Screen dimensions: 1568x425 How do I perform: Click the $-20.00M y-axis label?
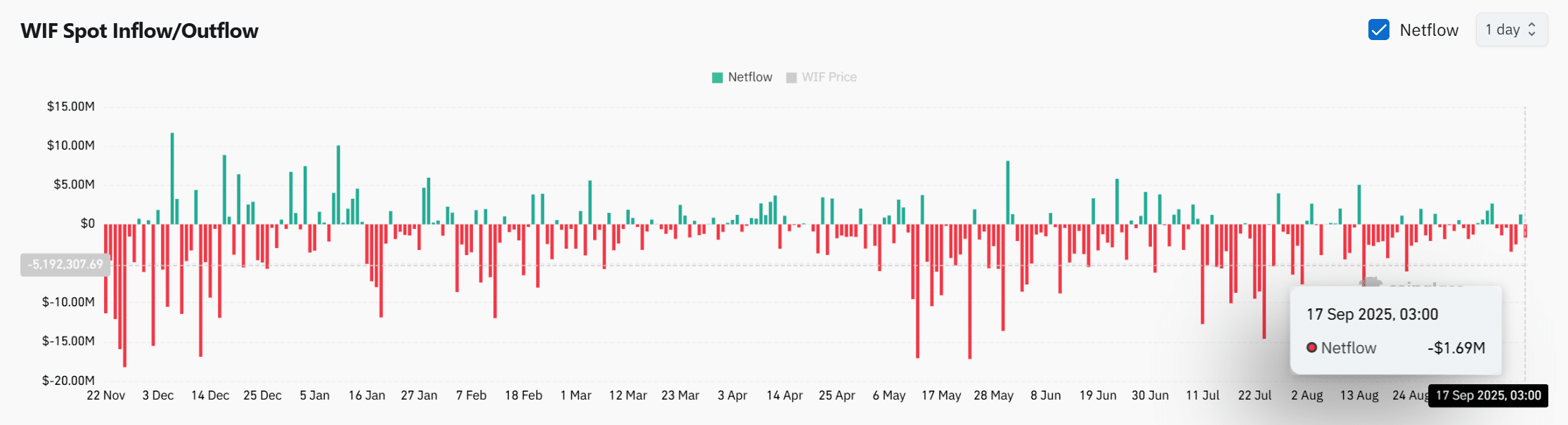tap(68, 380)
